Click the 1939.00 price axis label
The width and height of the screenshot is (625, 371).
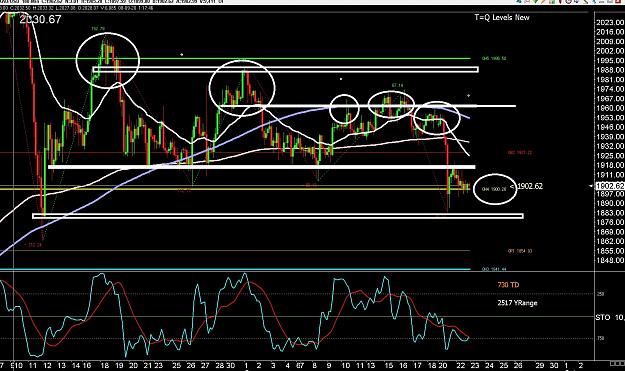(610, 137)
